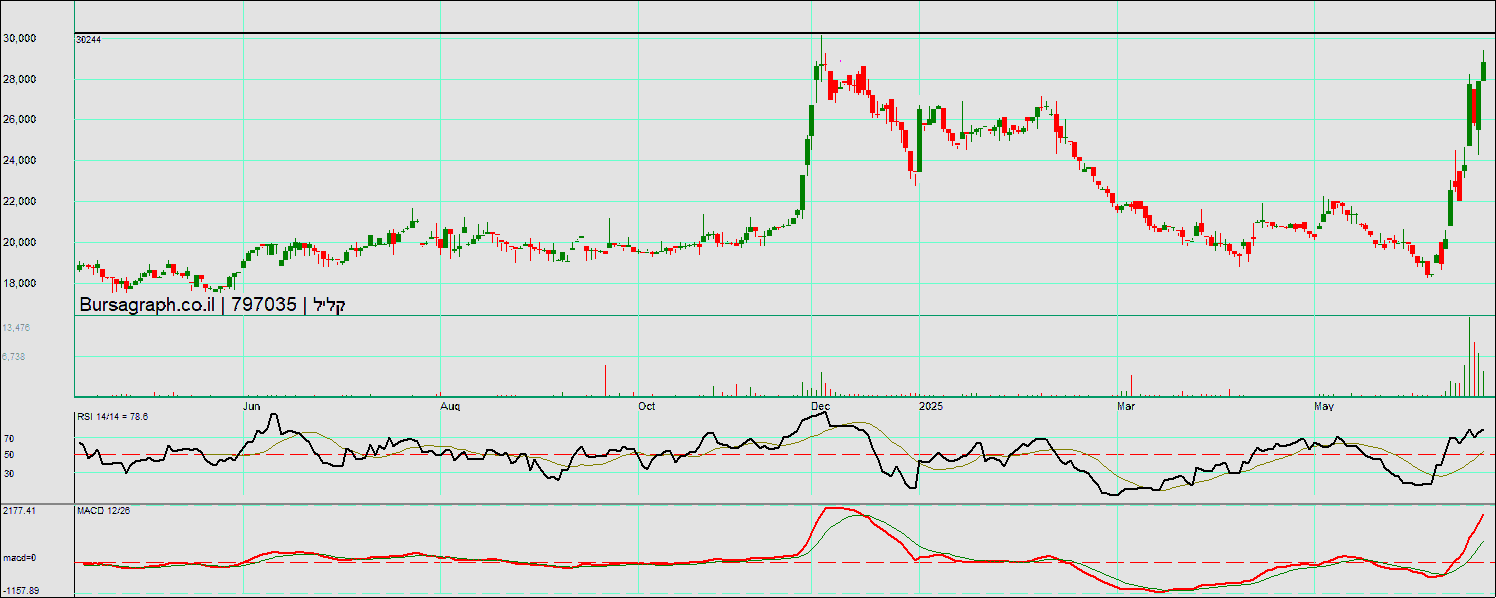Click the 2025 year marker on the time axis
The width and height of the screenshot is (1496, 598).
931,406
